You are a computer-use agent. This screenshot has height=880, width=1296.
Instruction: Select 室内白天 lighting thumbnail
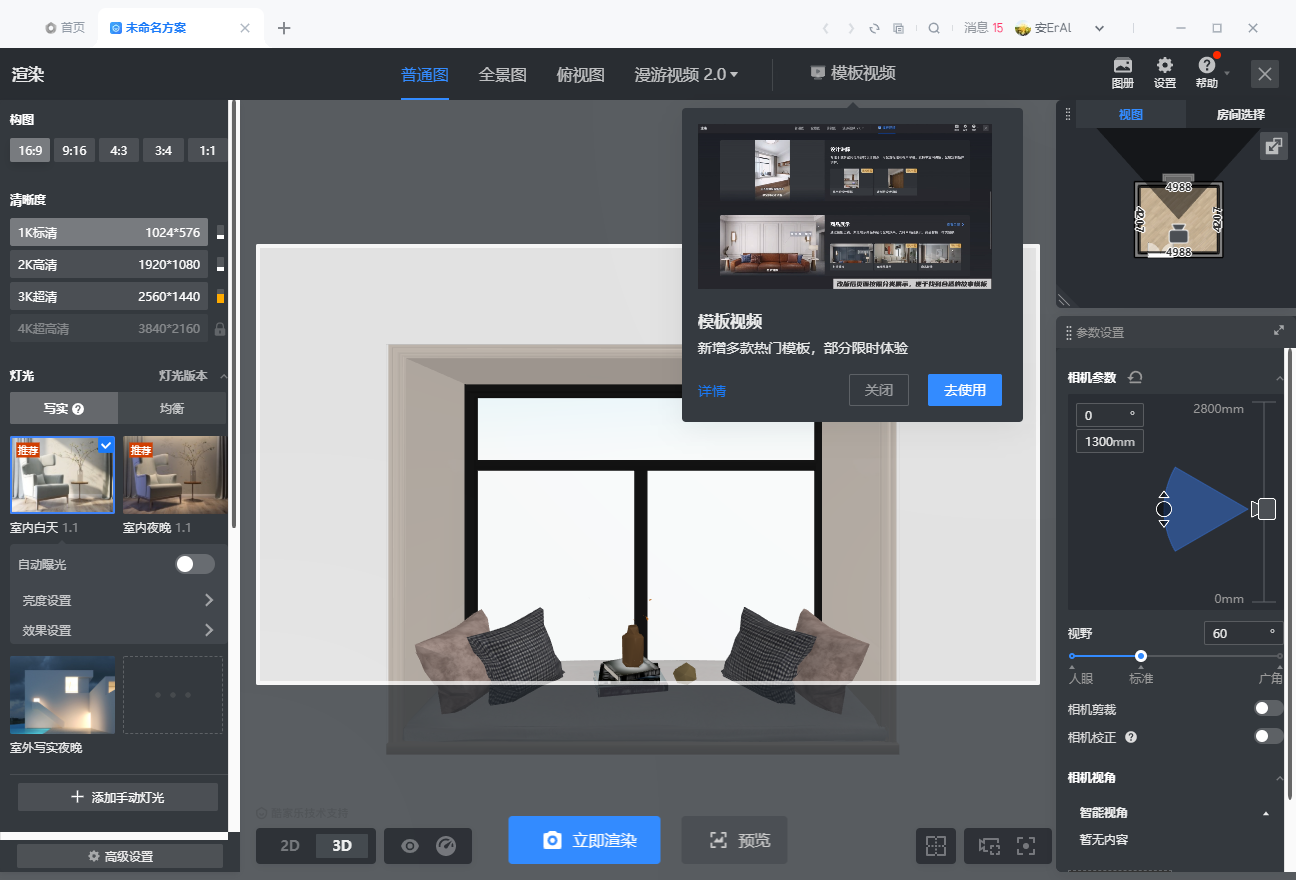tap(62, 475)
